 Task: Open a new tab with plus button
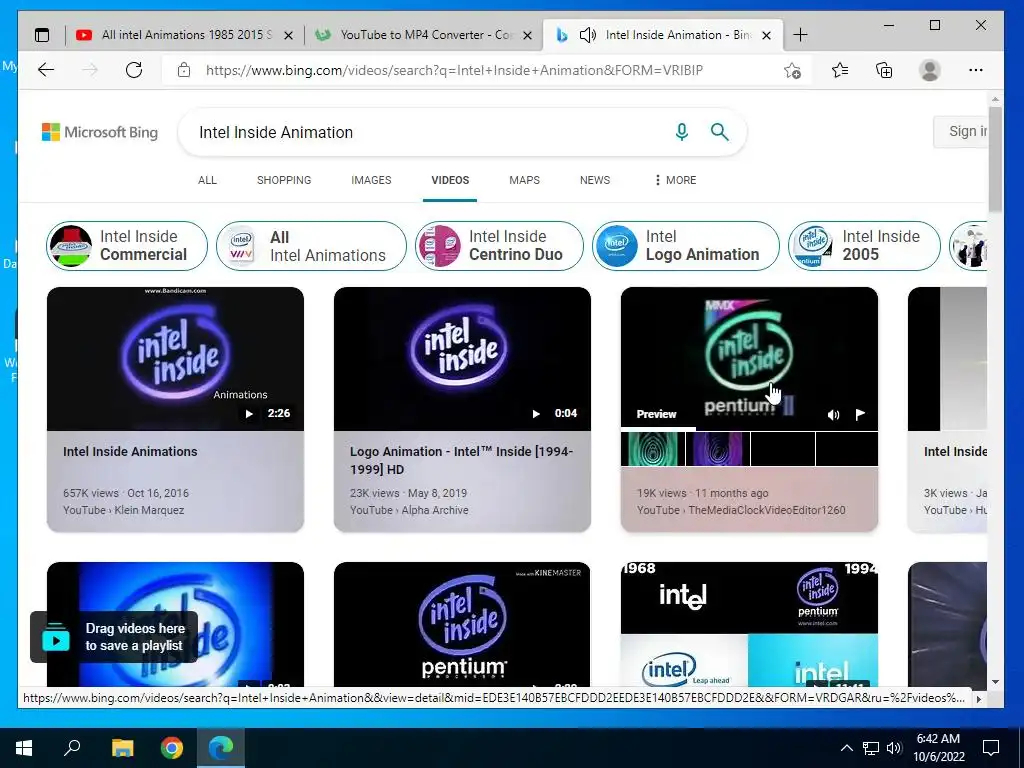tap(800, 35)
